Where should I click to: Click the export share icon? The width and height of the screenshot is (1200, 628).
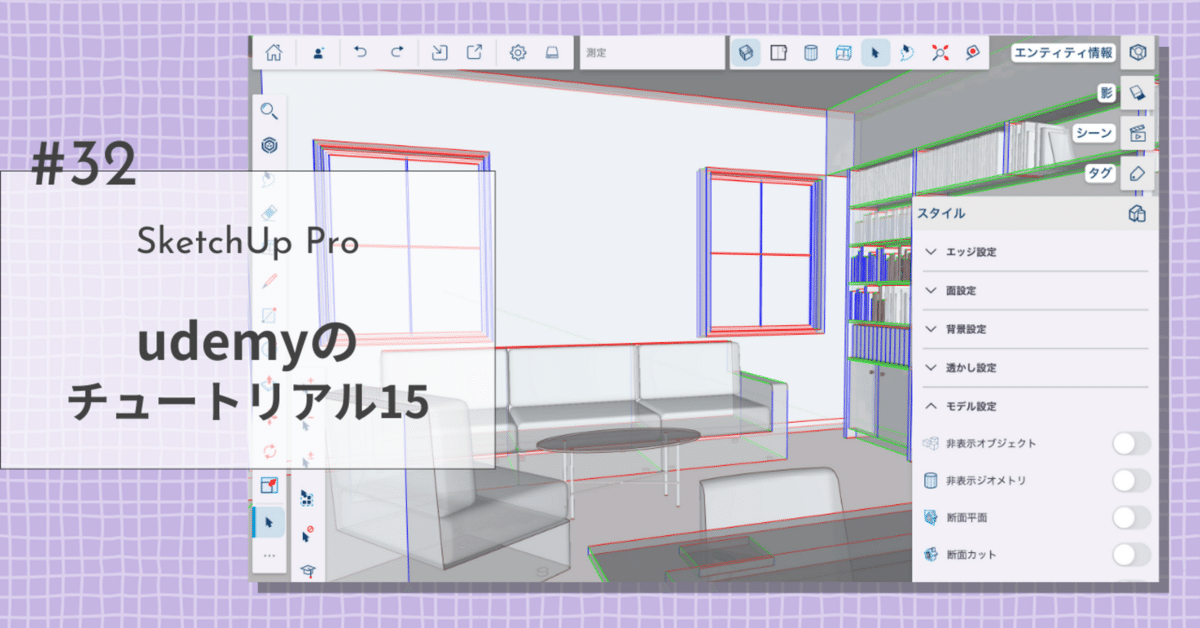click(475, 53)
